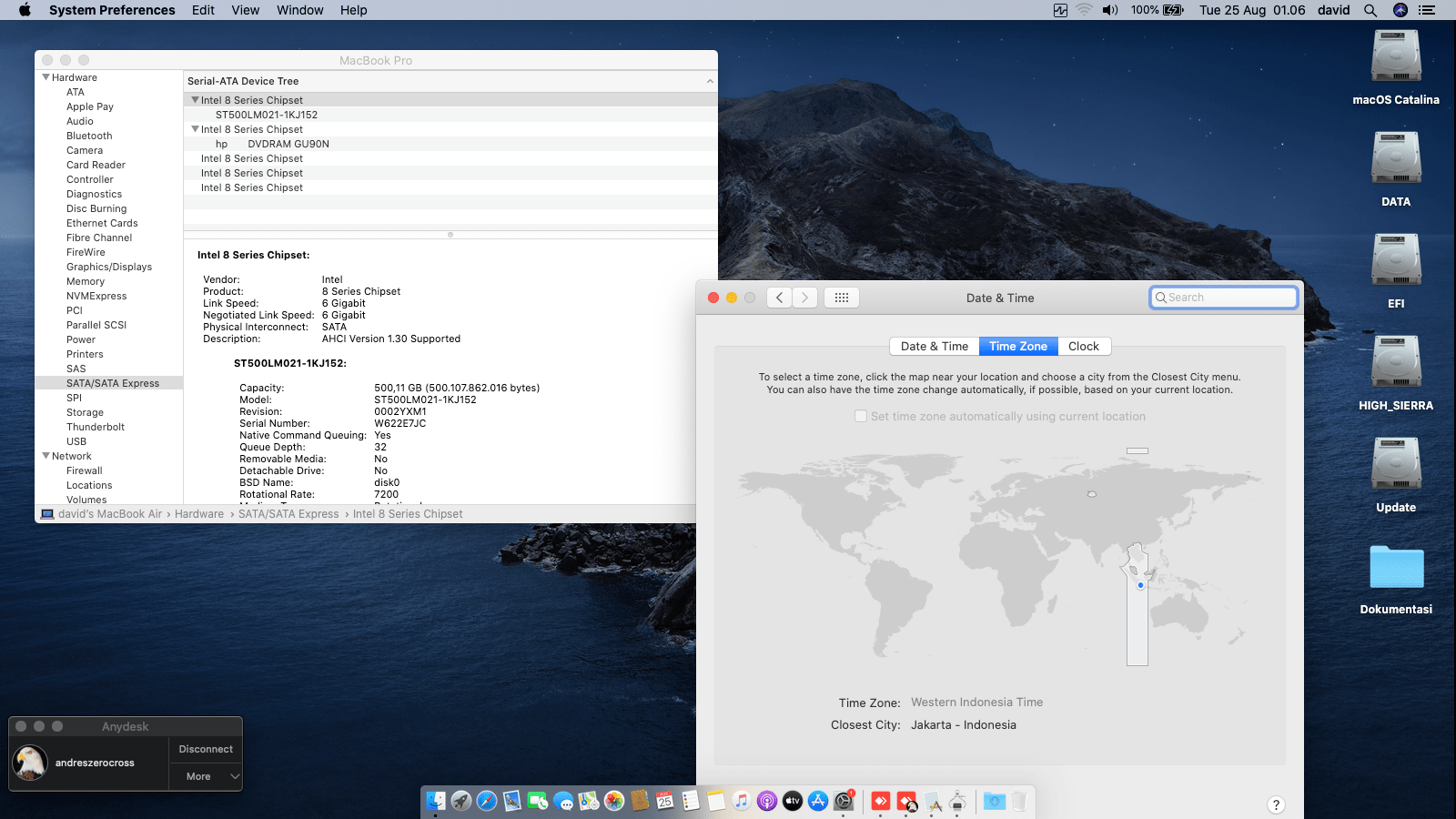The height and width of the screenshot is (819, 1456).
Task: Select NVMExpress in sidebar
Action: tap(96, 296)
